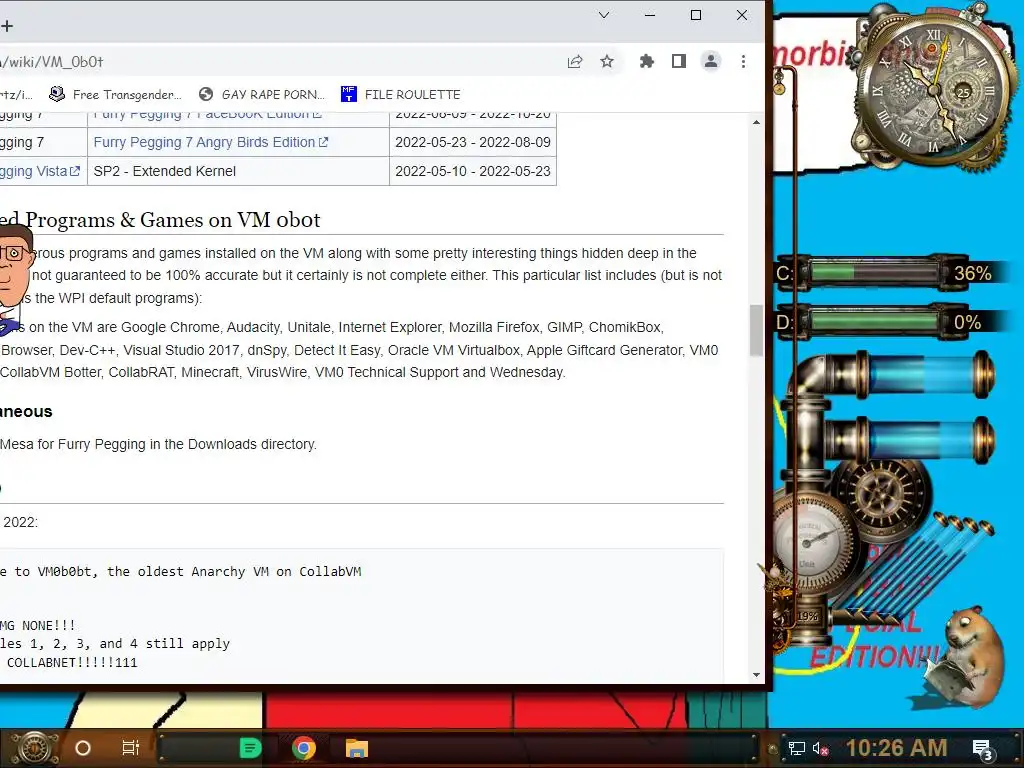Click the cartoon character with glasses
The width and height of the screenshot is (1024, 768).
(x=13, y=278)
